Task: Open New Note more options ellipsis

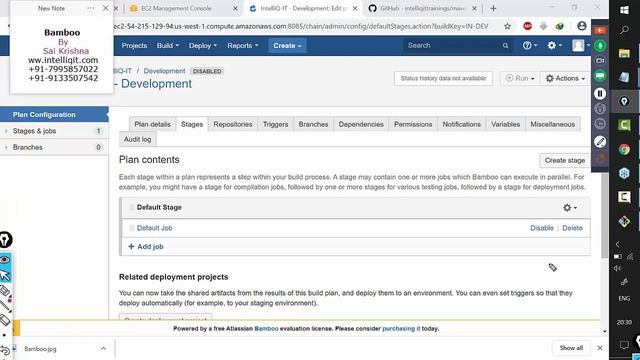Action: click(x=90, y=8)
